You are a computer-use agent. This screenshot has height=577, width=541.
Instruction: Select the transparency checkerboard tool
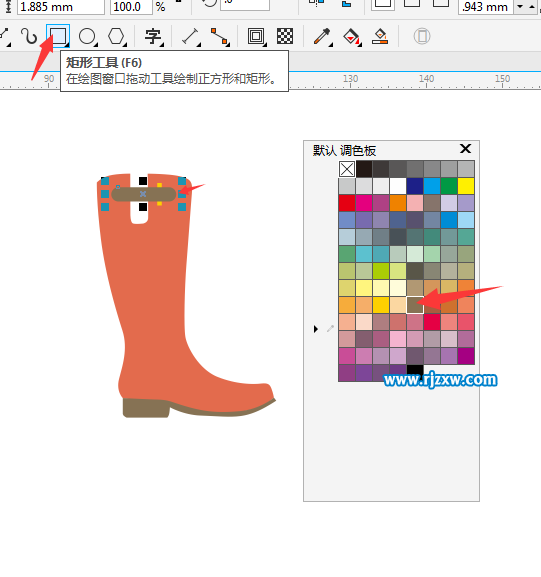click(x=285, y=36)
